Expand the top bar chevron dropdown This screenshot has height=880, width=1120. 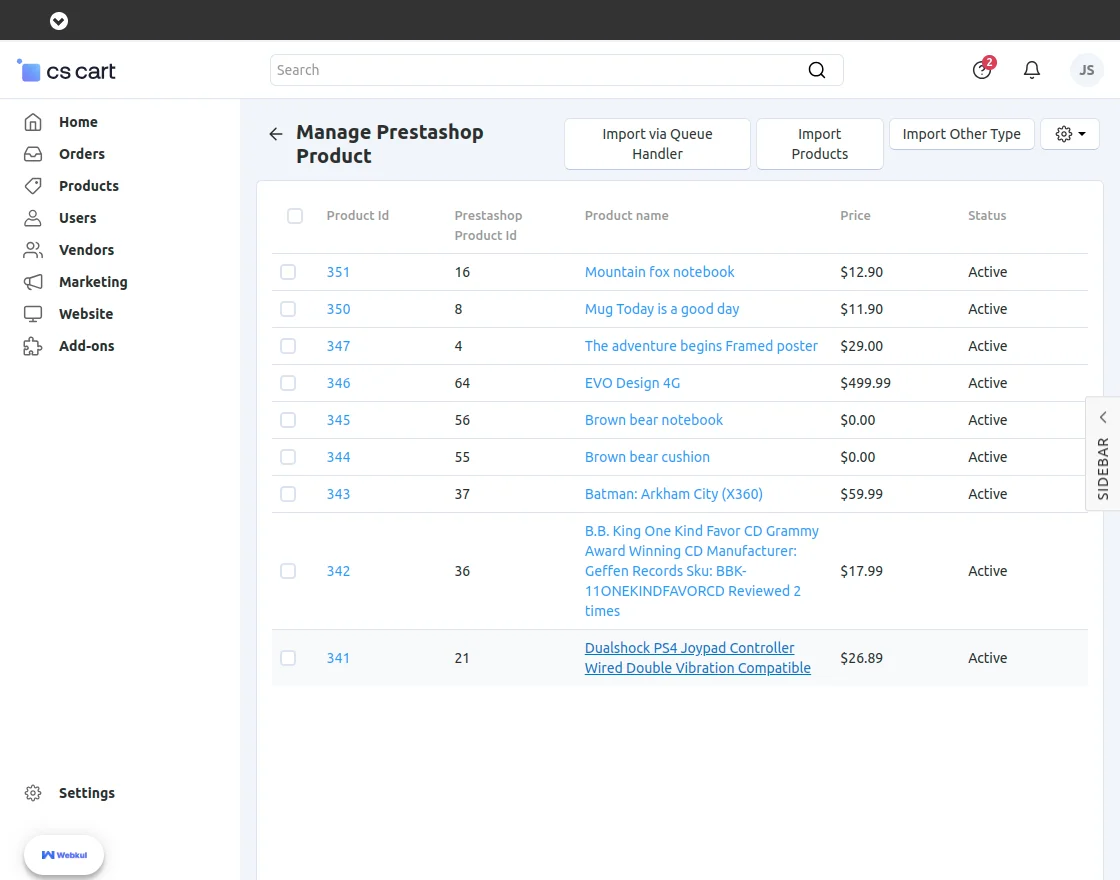[x=59, y=20]
